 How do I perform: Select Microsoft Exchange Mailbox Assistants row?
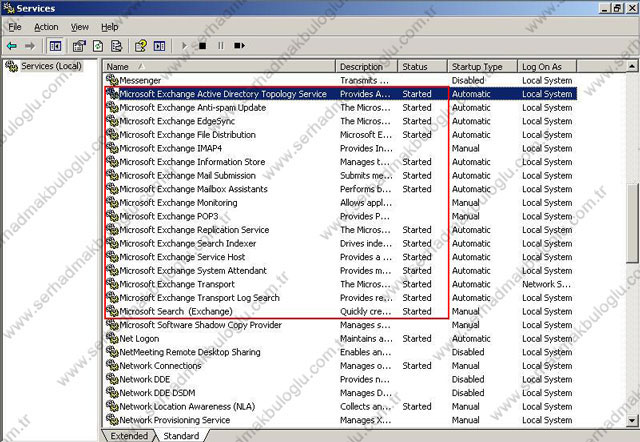click(340, 189)
